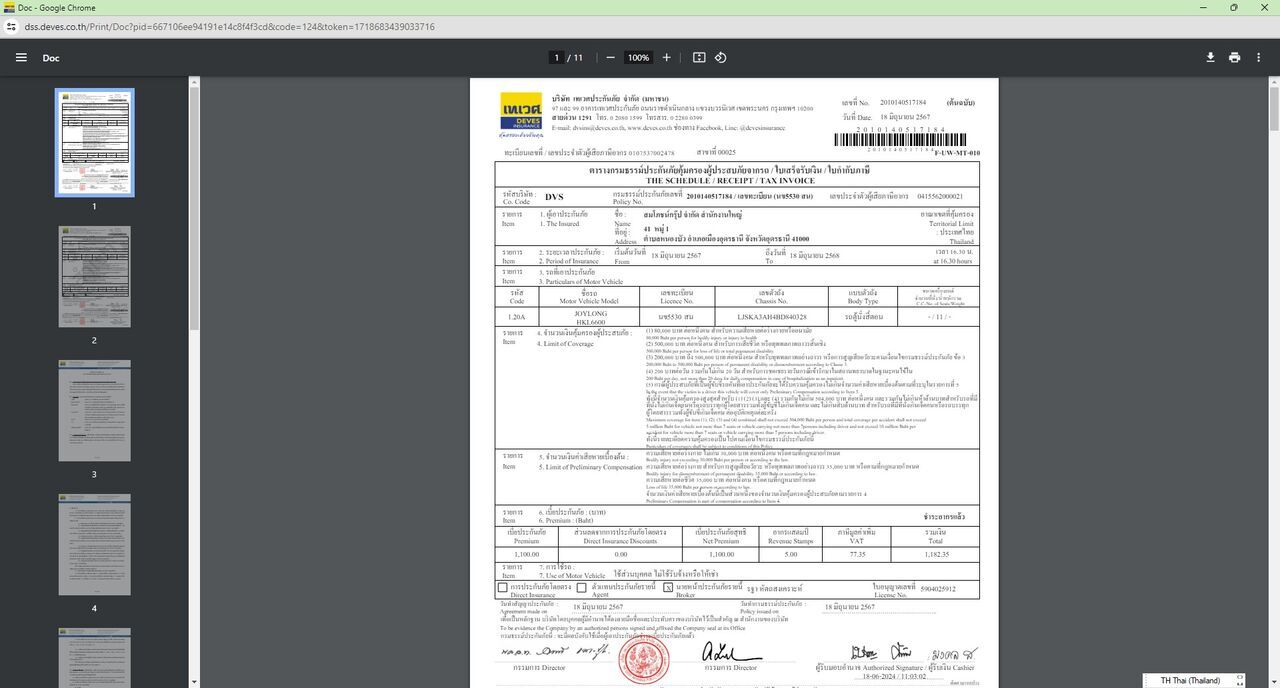Click the site information icon in the address bar

(x=12, y=27)
